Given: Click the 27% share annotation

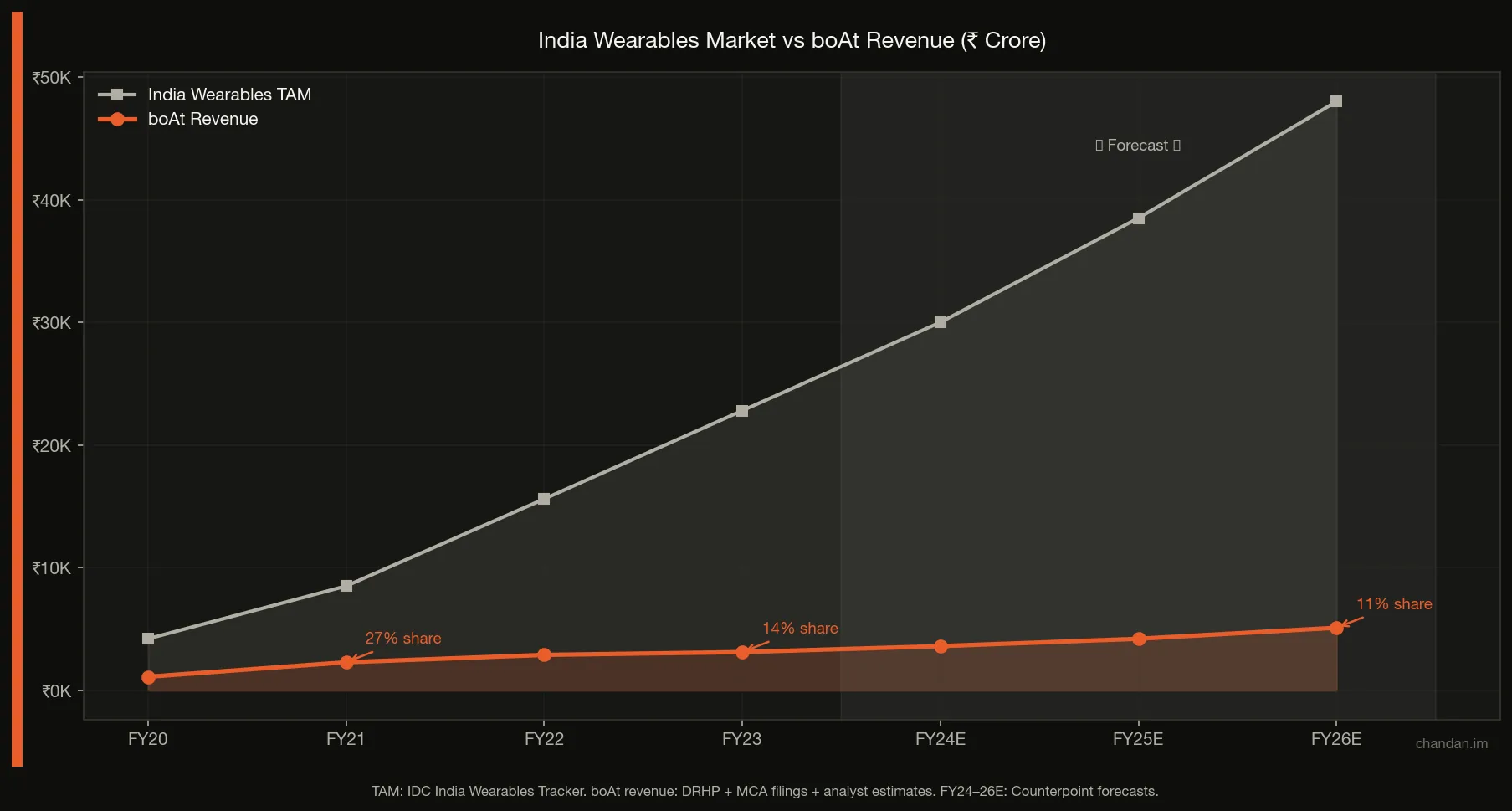Looking at the screenshot, I should pos(403,638).
